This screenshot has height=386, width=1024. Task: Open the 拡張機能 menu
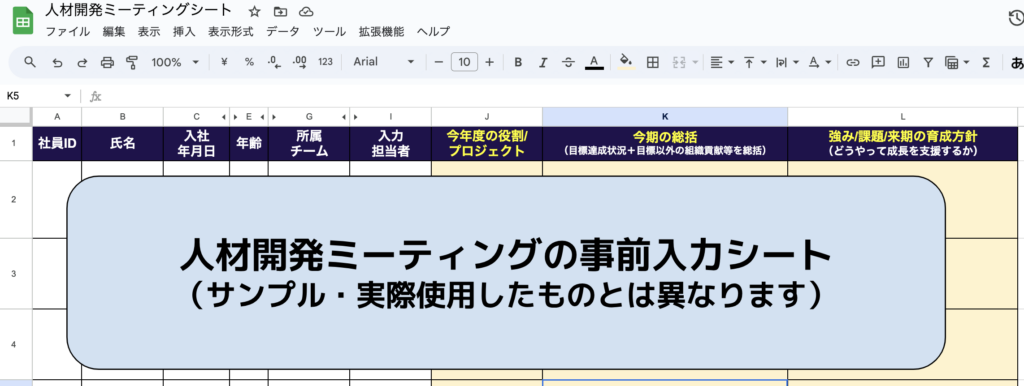[381, 31]
